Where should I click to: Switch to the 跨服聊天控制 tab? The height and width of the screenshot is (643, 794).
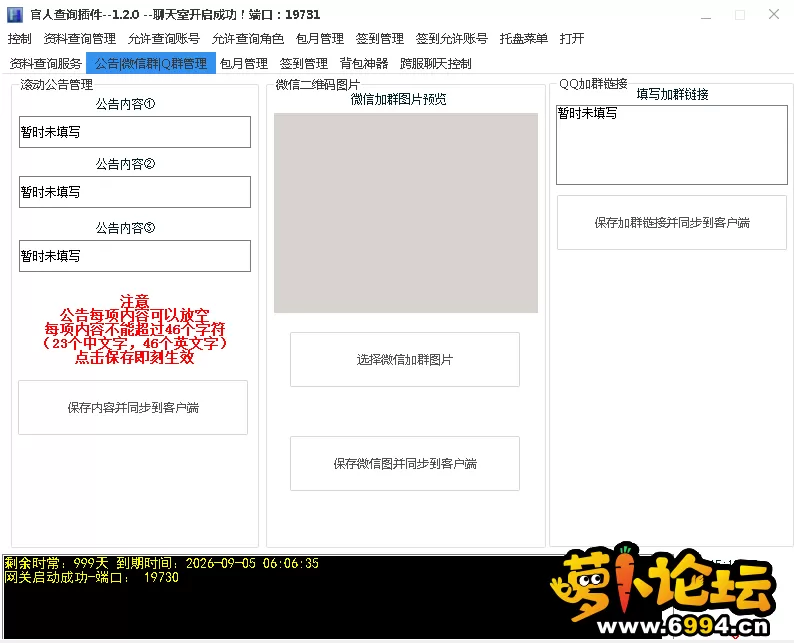click(436, 63)
